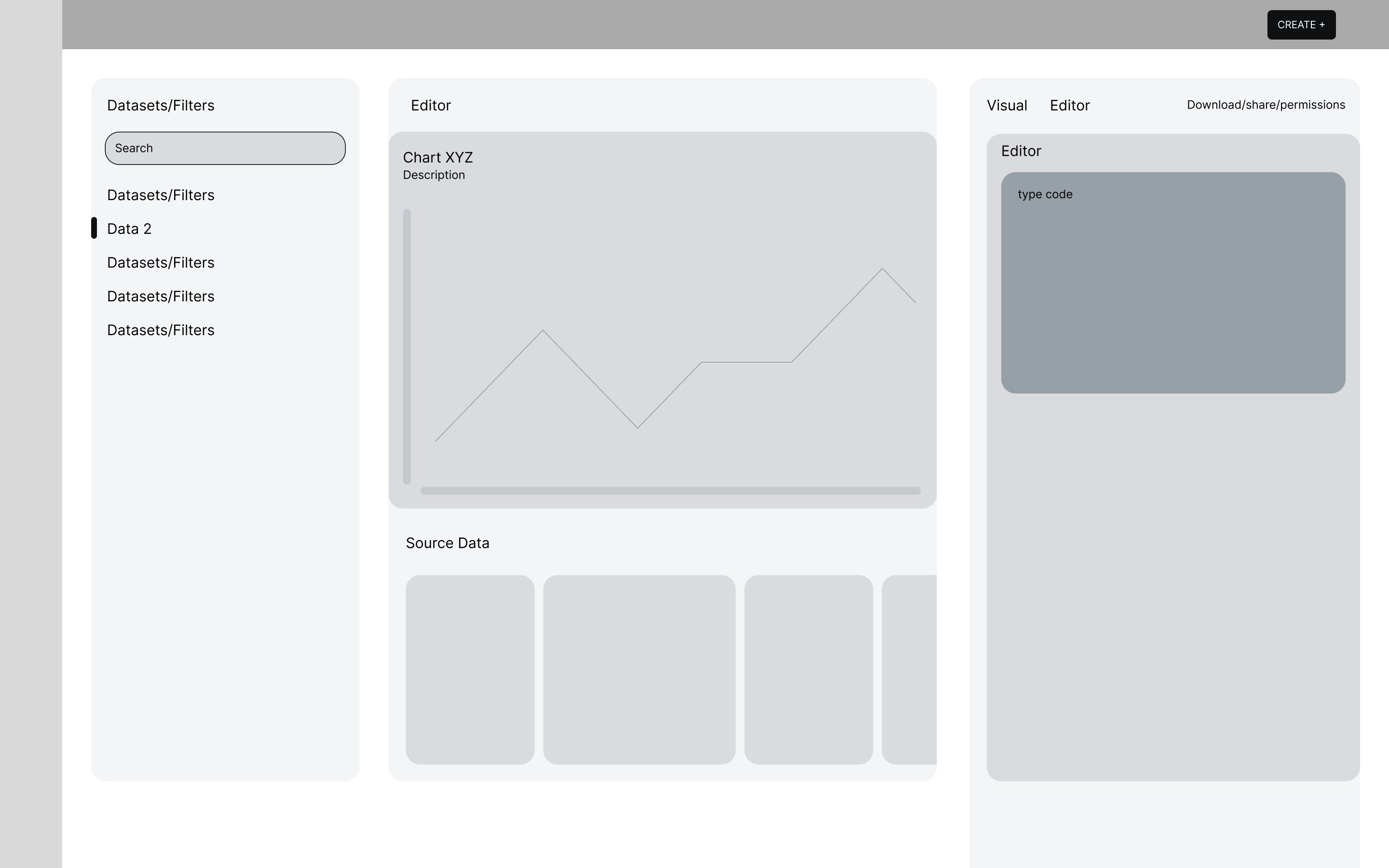Open the first Source Data card

(x=469, y=669)
